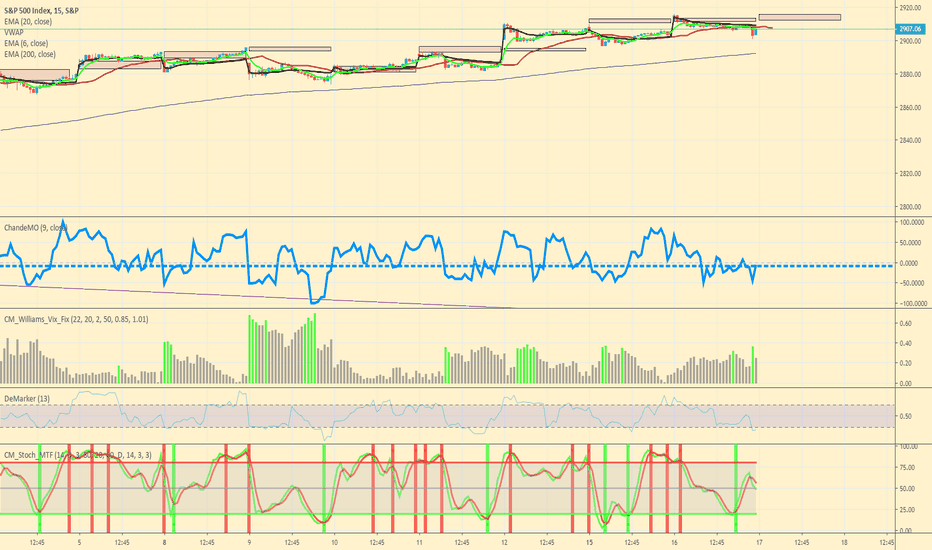Viewport: 932px width, 550px height.
Task: Click the 100.0000 value on ChandeMO scale
Action: point(911,222)
